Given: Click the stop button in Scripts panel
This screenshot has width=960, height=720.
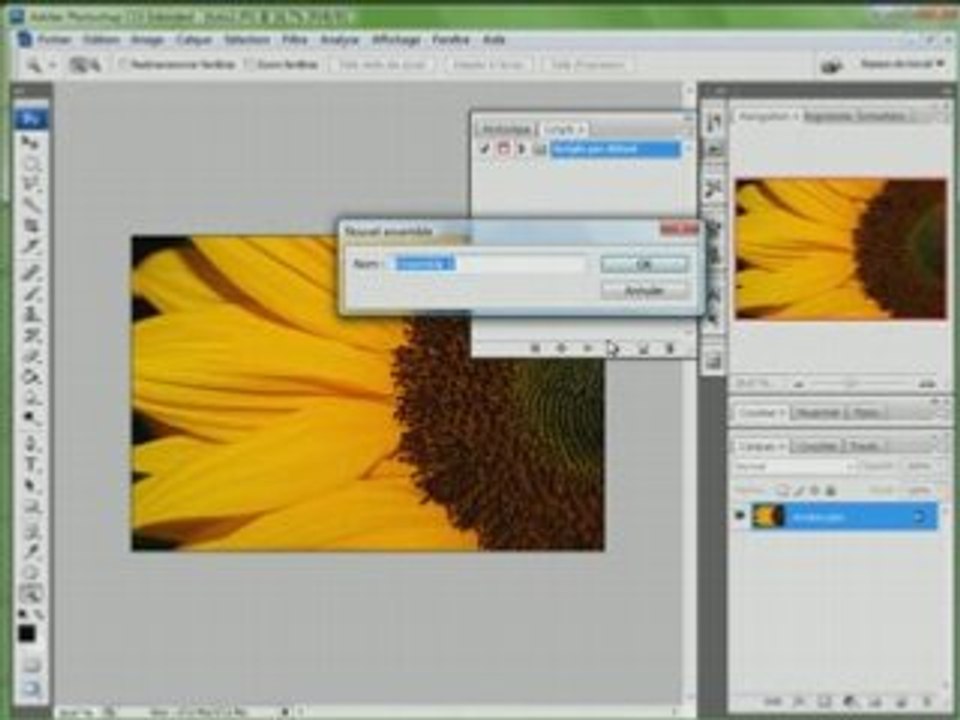Looking at the screenshot, I should coord(535,348).
